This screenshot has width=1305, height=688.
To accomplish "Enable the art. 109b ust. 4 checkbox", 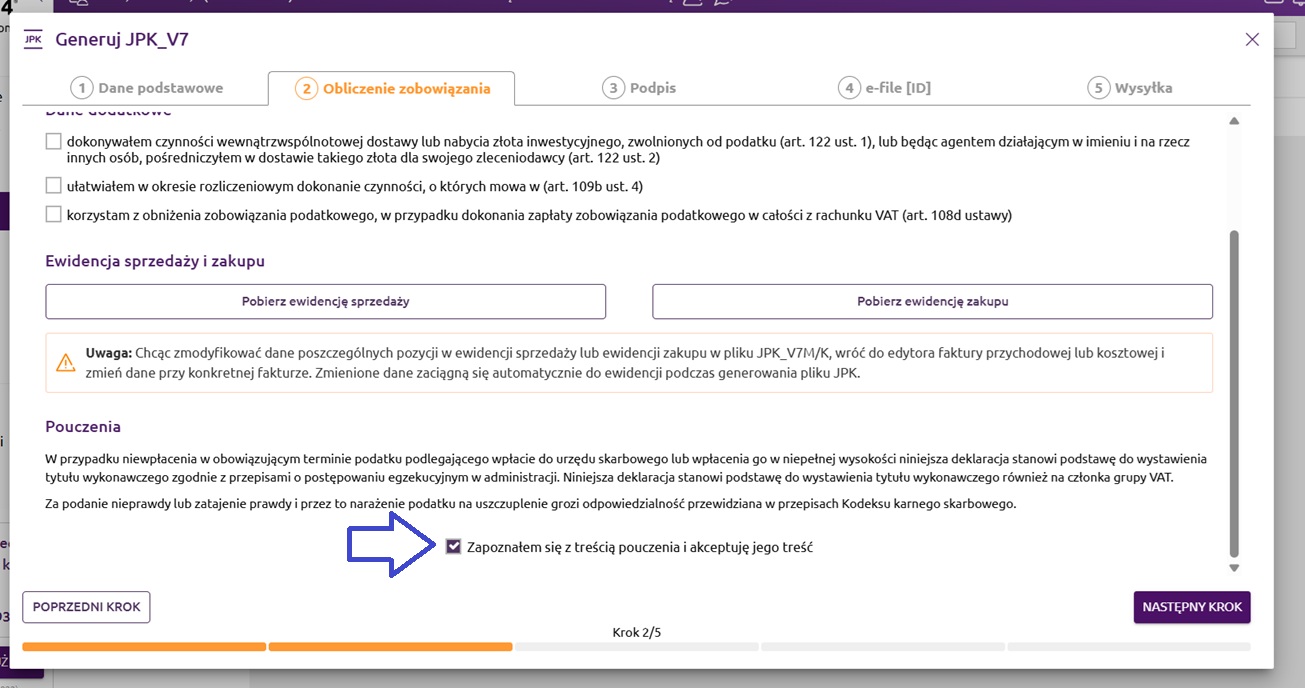I will 54,185.
